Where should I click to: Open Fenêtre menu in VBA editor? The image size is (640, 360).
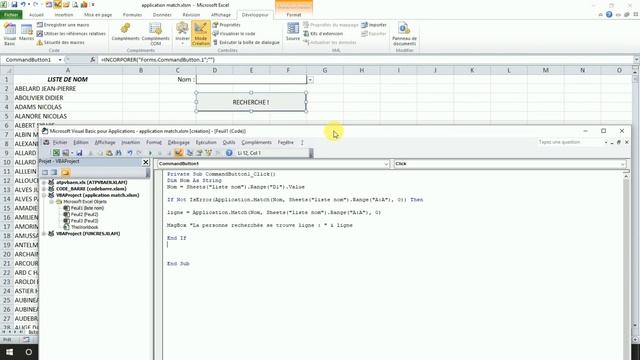[285, 142]
